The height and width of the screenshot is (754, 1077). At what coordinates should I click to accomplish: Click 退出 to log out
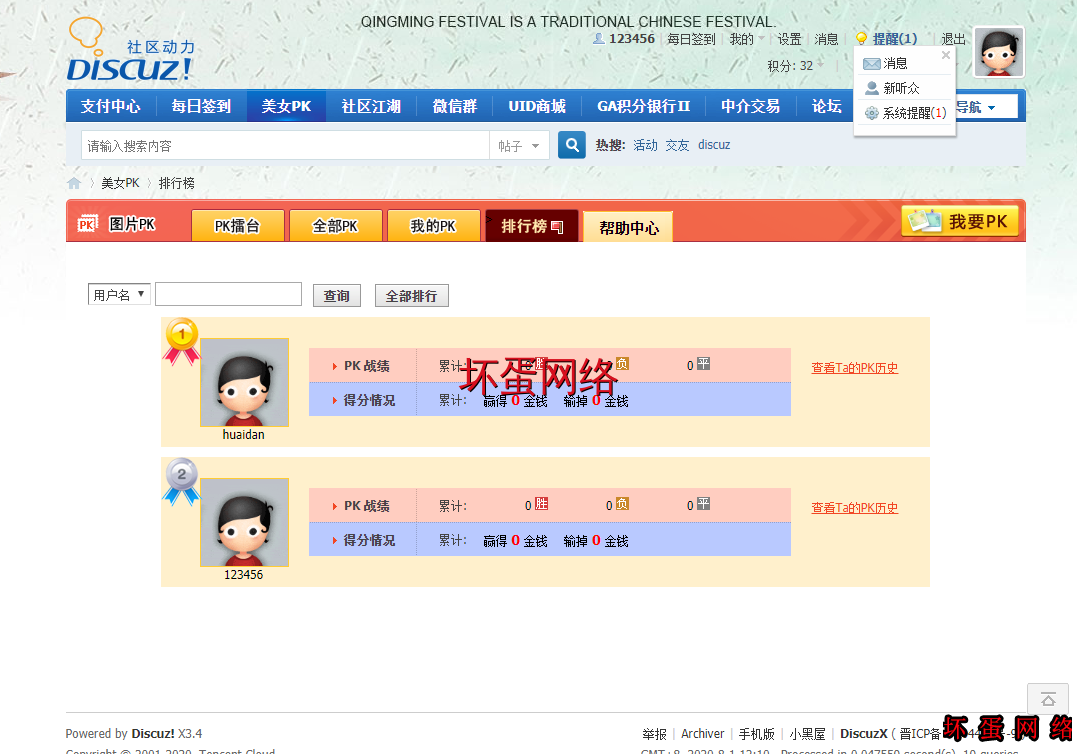pos(953,39)
